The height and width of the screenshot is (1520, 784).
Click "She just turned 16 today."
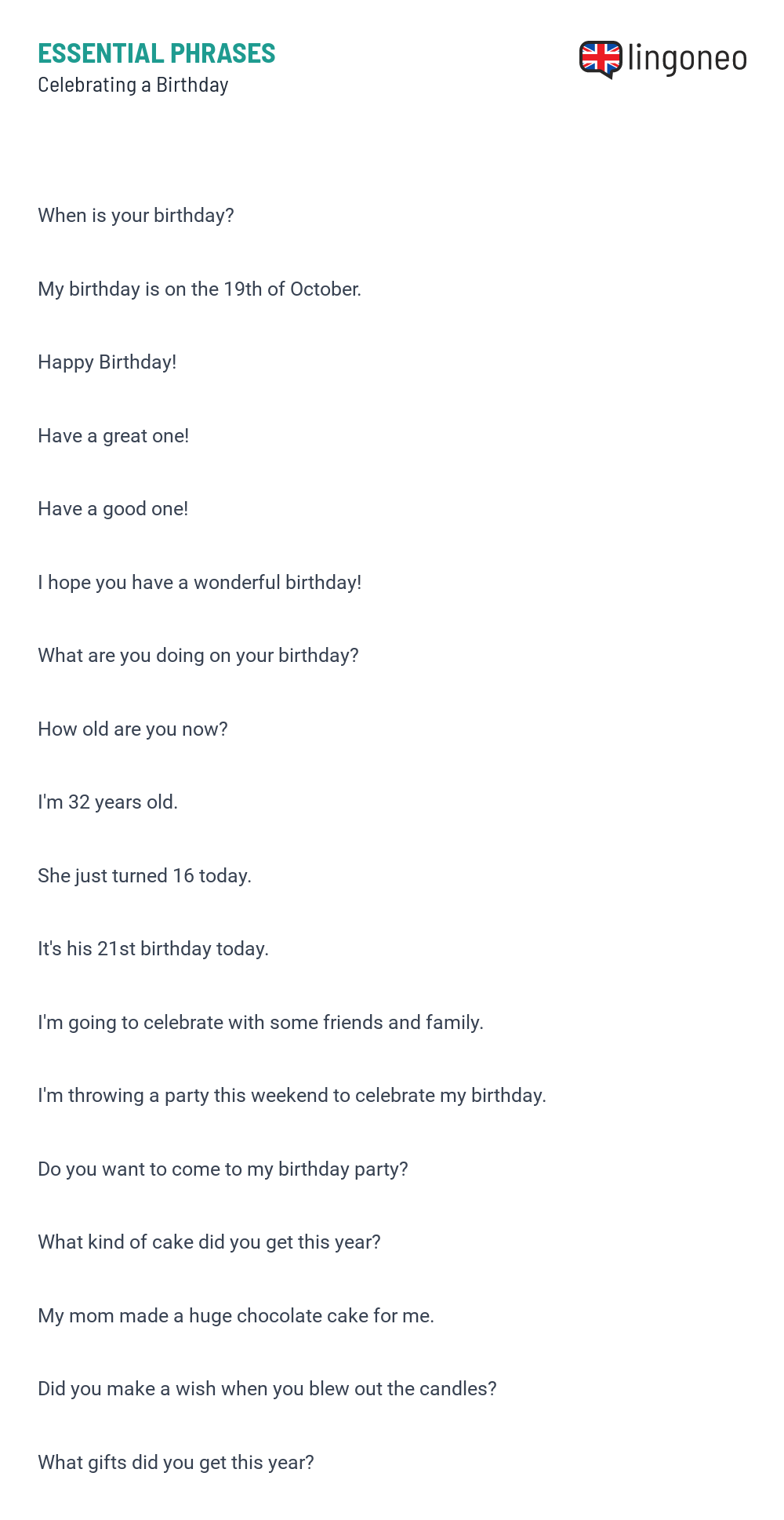145,876
